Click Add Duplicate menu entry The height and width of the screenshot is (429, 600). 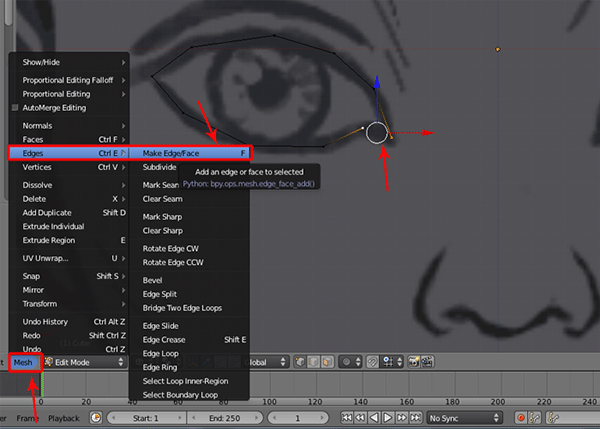[x=69, y=212]
